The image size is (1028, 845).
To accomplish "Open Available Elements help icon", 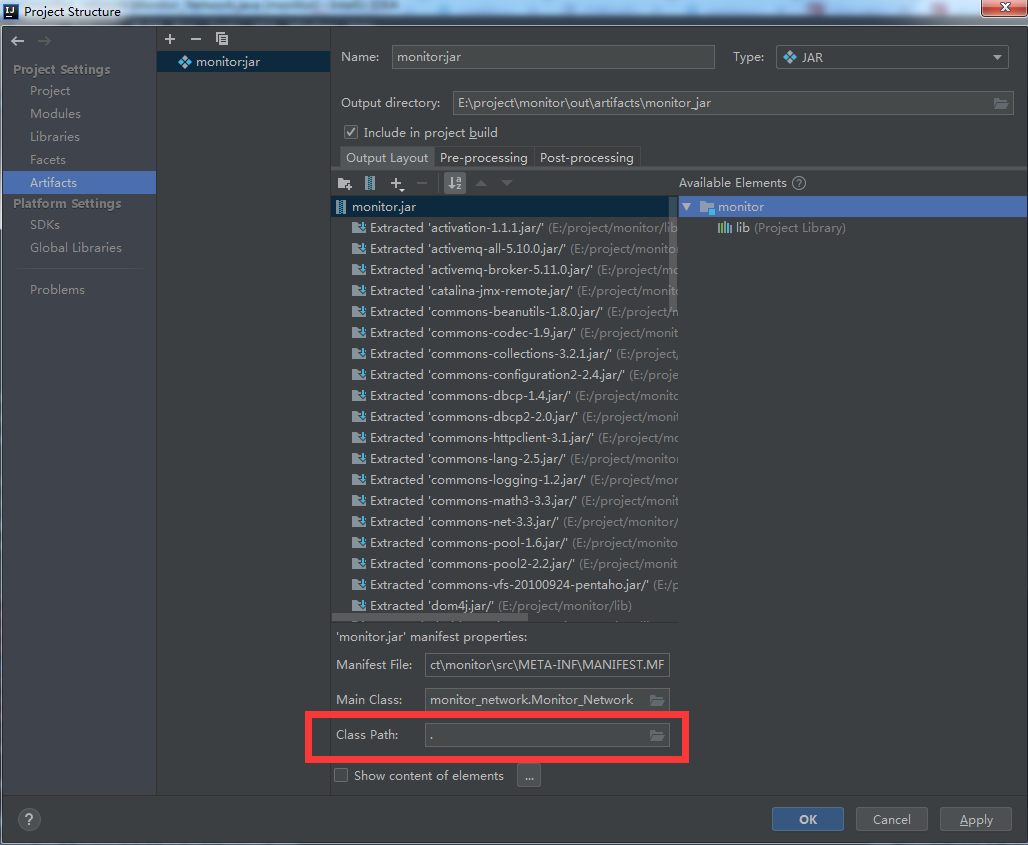I will pyautogui.click(x=799, y=183).
